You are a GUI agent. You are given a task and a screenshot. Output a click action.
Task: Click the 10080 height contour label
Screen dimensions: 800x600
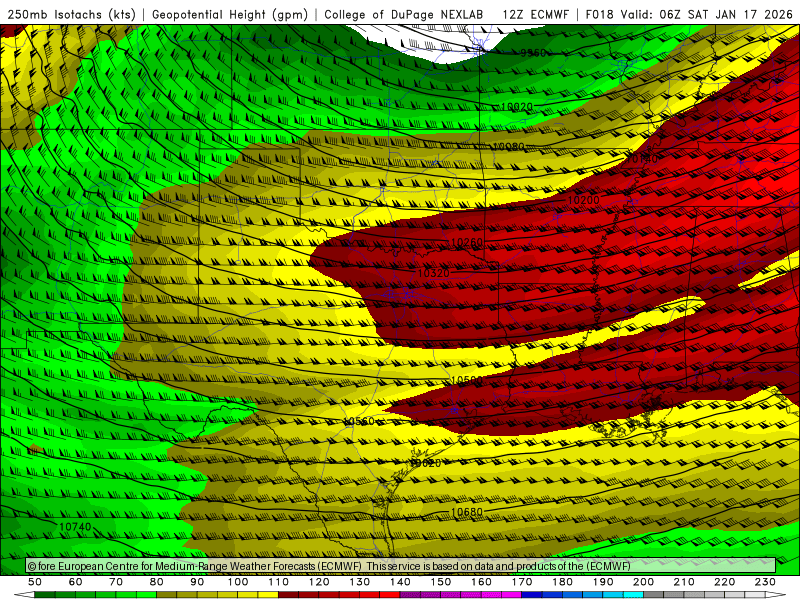click(509, 146)
